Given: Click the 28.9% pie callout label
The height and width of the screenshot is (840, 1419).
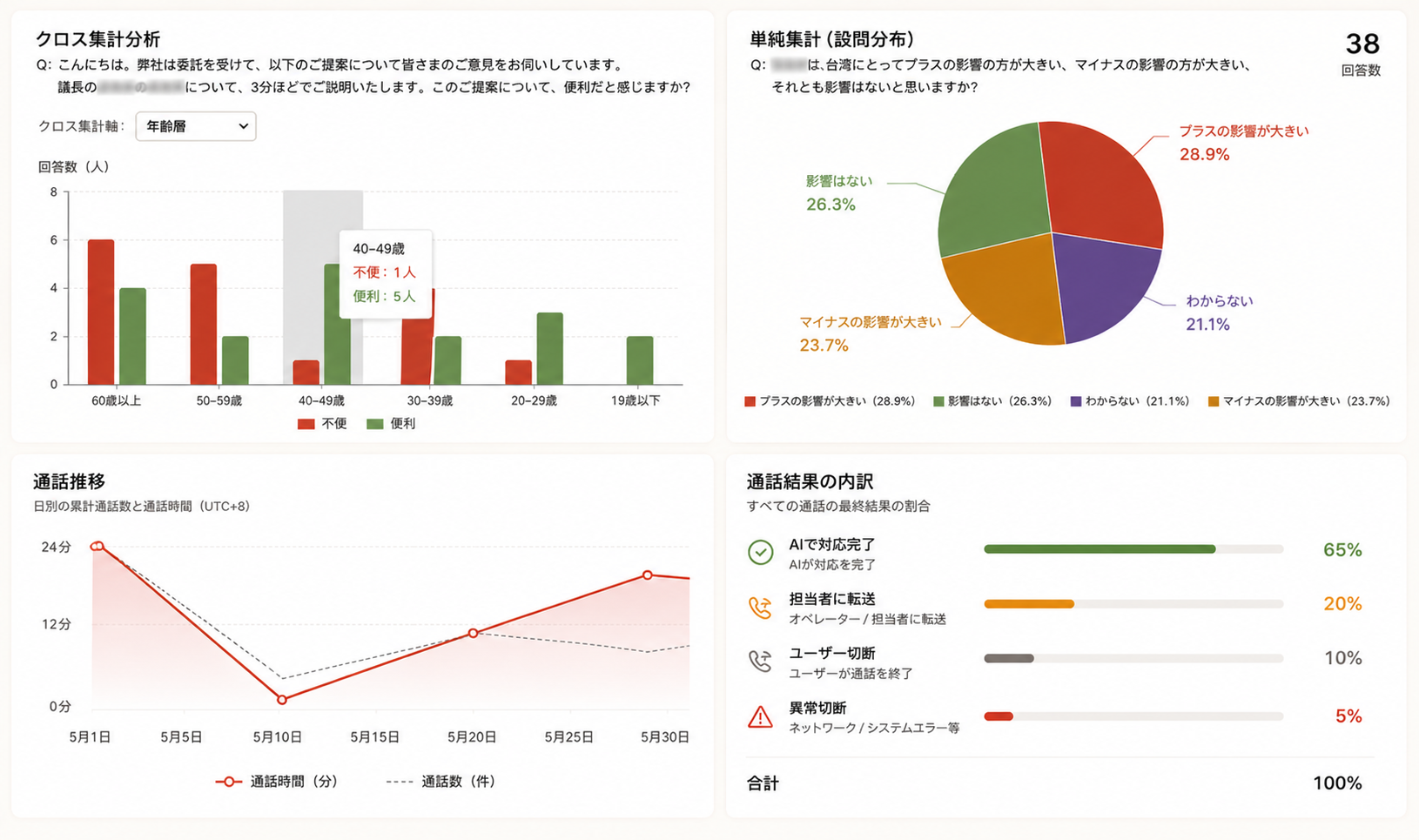Looking at the screenshot, I should pyautogui.click(x=1204, y=155).
